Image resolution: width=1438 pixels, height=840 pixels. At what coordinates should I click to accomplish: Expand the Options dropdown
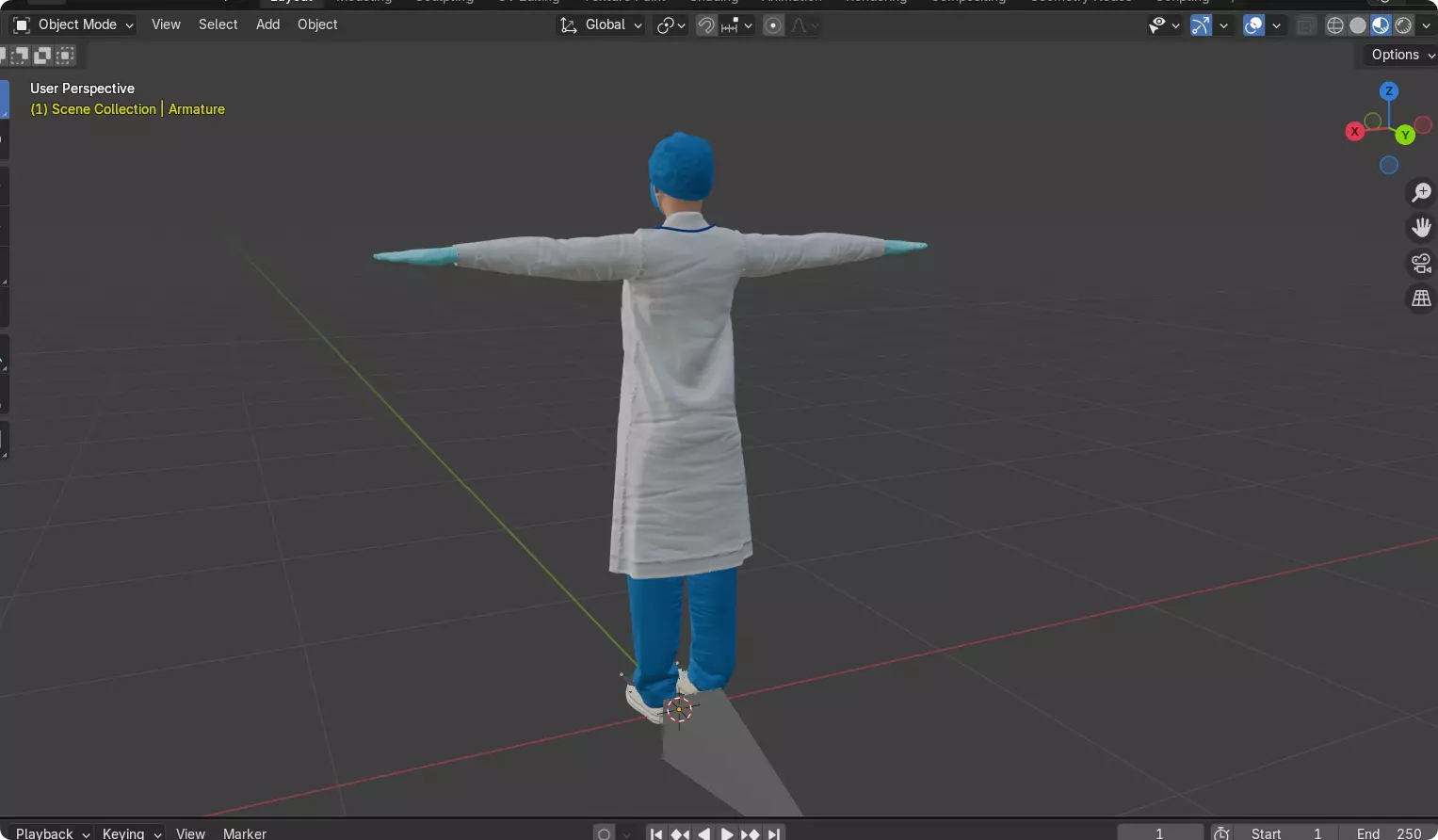(x=1401, y=55)
